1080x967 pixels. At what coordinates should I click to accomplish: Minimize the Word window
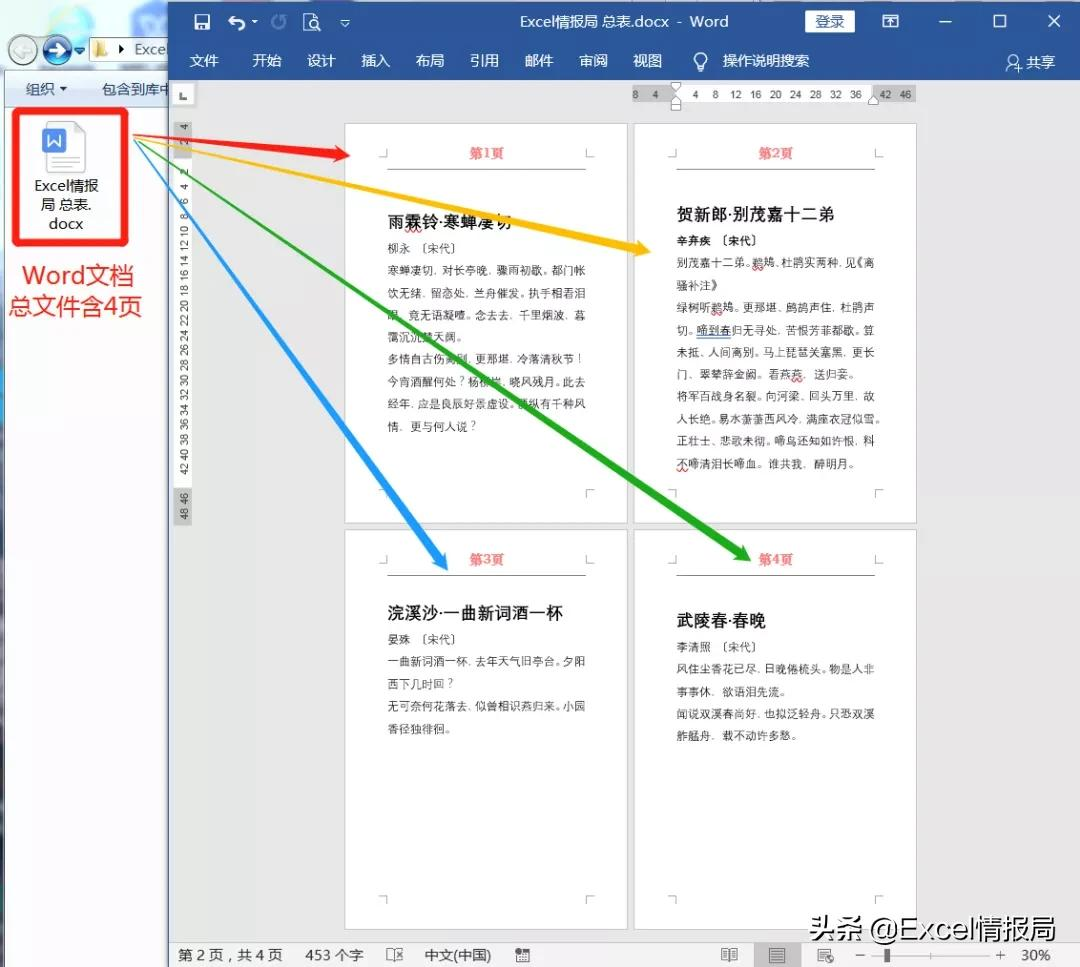click(946, 21)
